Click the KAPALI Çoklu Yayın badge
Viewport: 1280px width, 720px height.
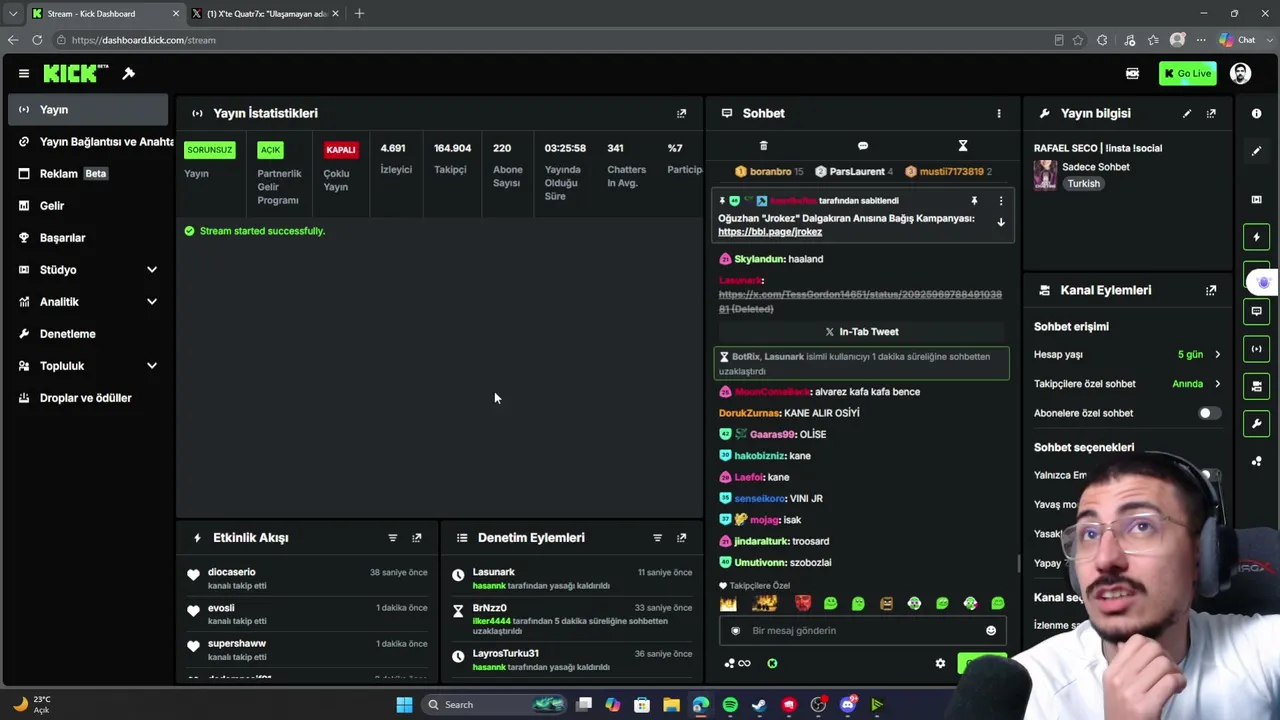(x=340, y=150)
